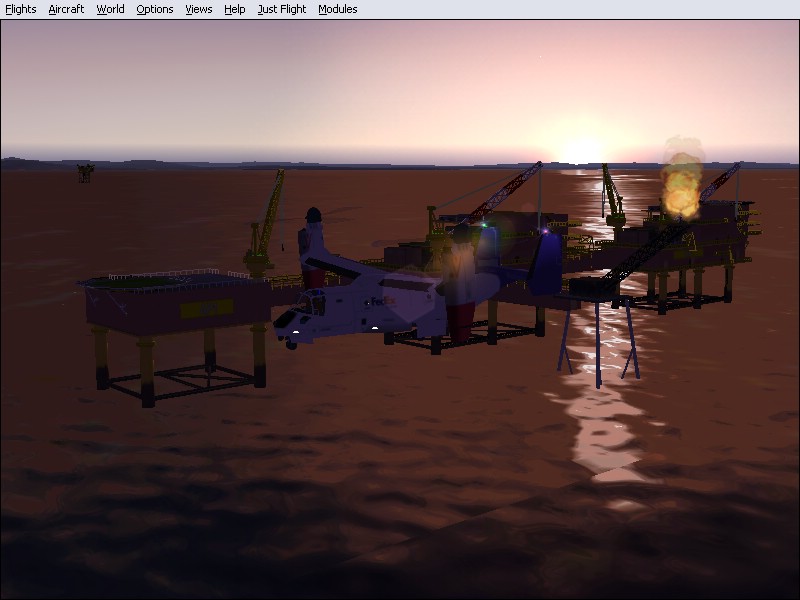Open the World menu
Image resolution: width=800 pixels, height=600 pixels.
[x=110, y=9]
